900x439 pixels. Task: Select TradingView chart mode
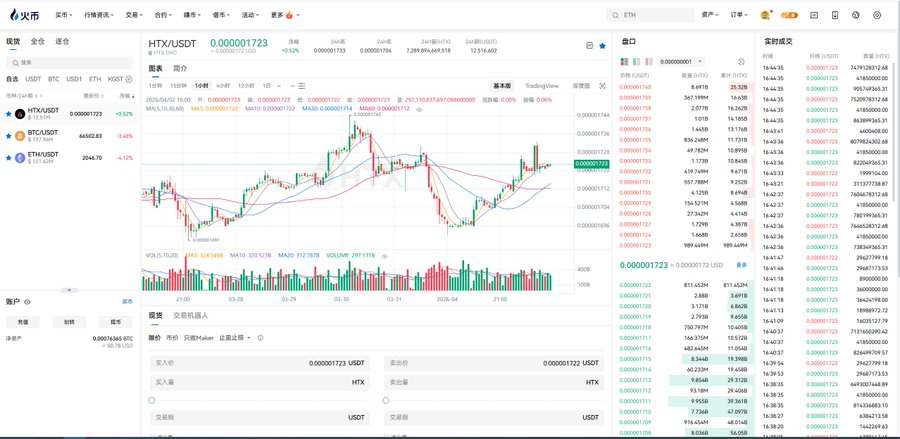click(541, 86)
